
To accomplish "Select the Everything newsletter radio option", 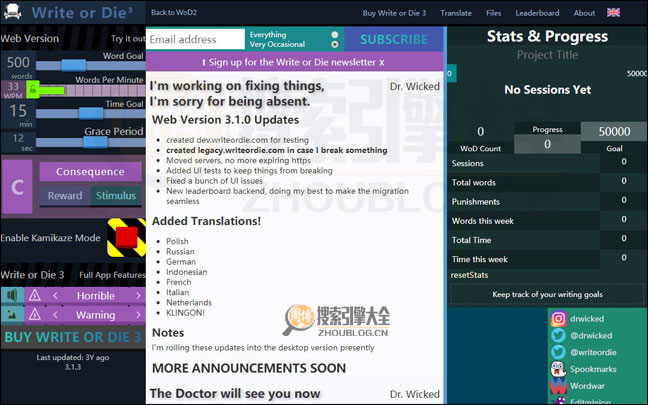I will 335,35.
